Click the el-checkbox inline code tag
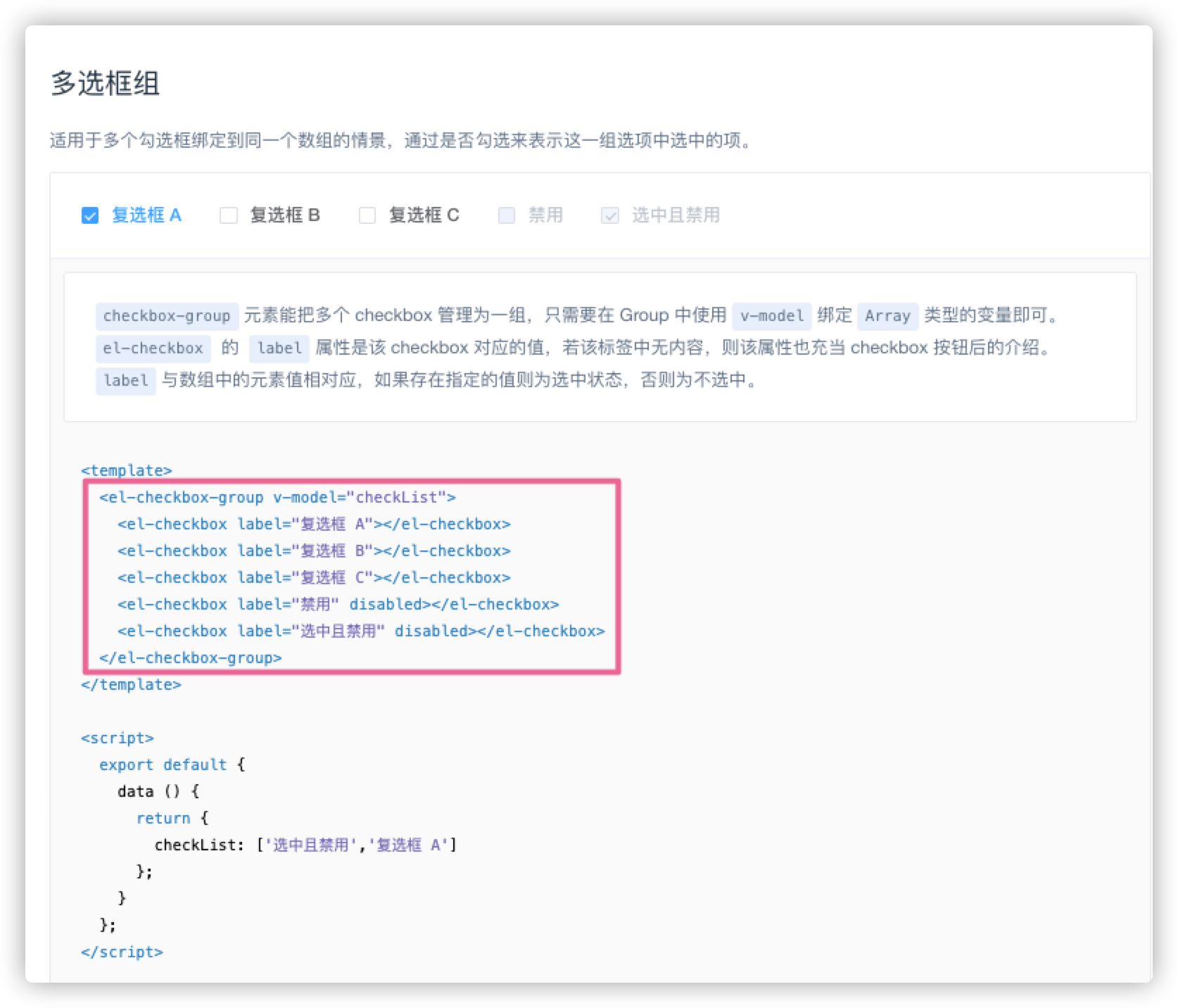This screenshot has width=1178, height=1008. (x=153, y=348)
